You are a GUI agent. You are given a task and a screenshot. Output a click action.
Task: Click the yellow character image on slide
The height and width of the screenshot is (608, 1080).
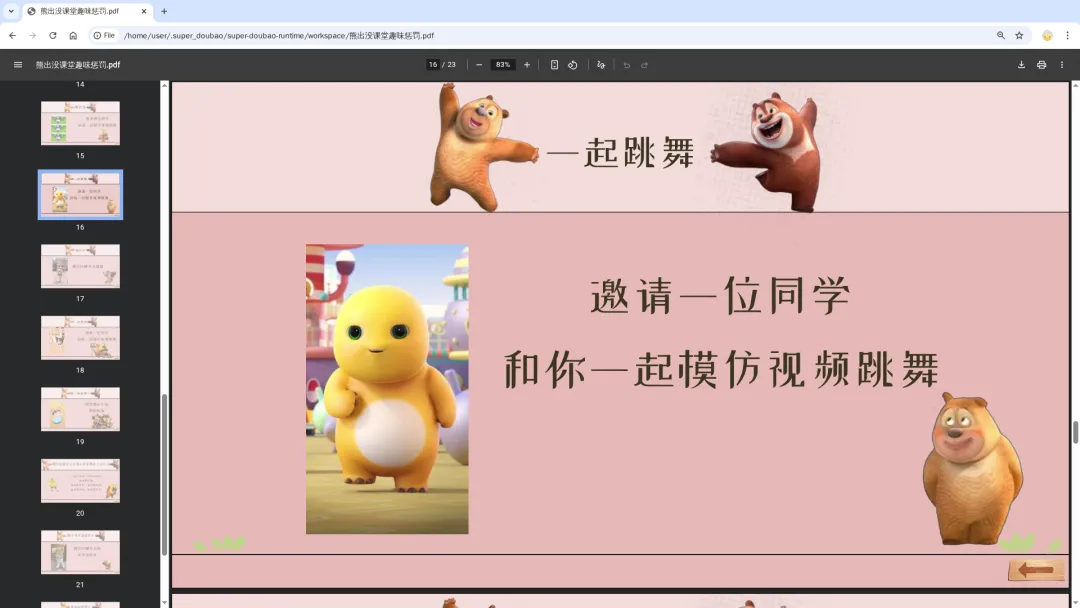[387, 389]
